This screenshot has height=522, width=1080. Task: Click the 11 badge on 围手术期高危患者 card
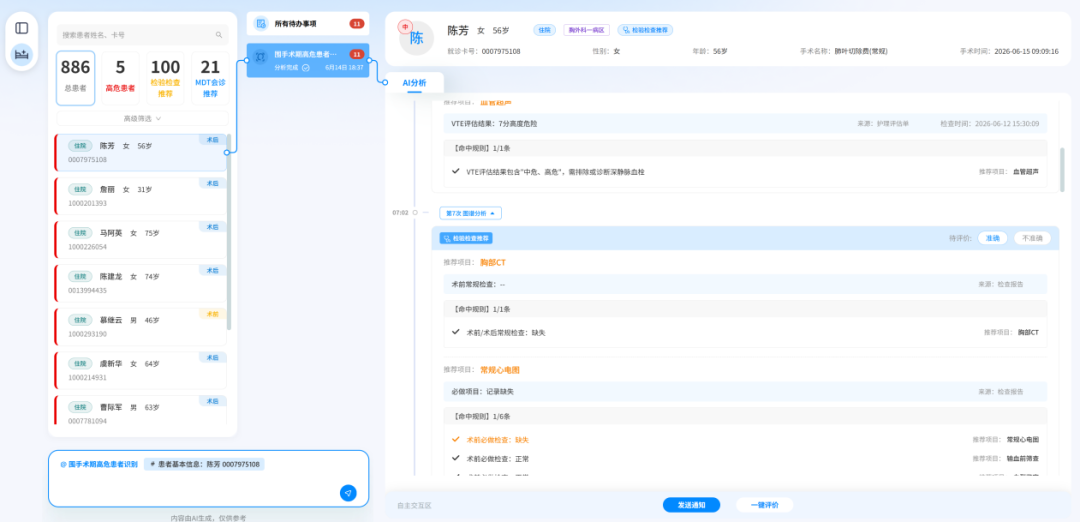pos(356,54)
